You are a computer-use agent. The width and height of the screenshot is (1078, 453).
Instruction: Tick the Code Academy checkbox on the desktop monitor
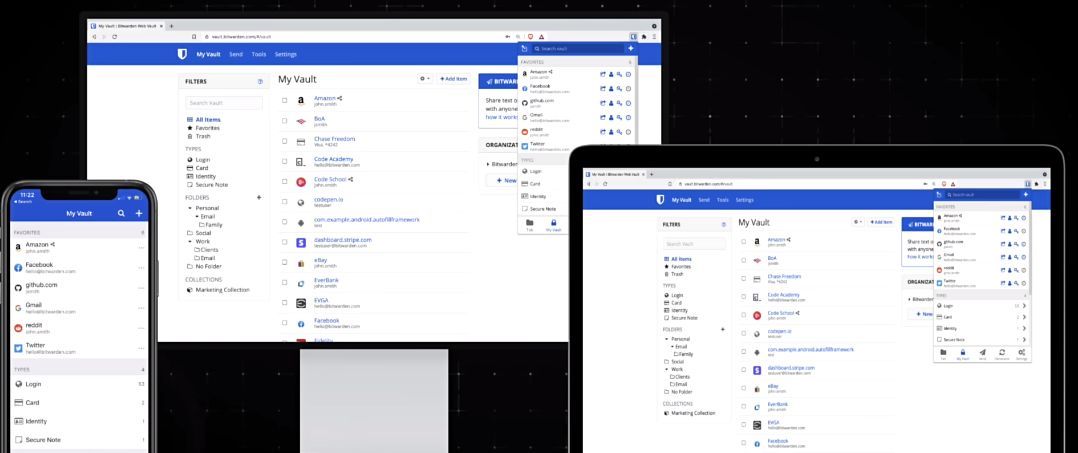click(285, 161)
